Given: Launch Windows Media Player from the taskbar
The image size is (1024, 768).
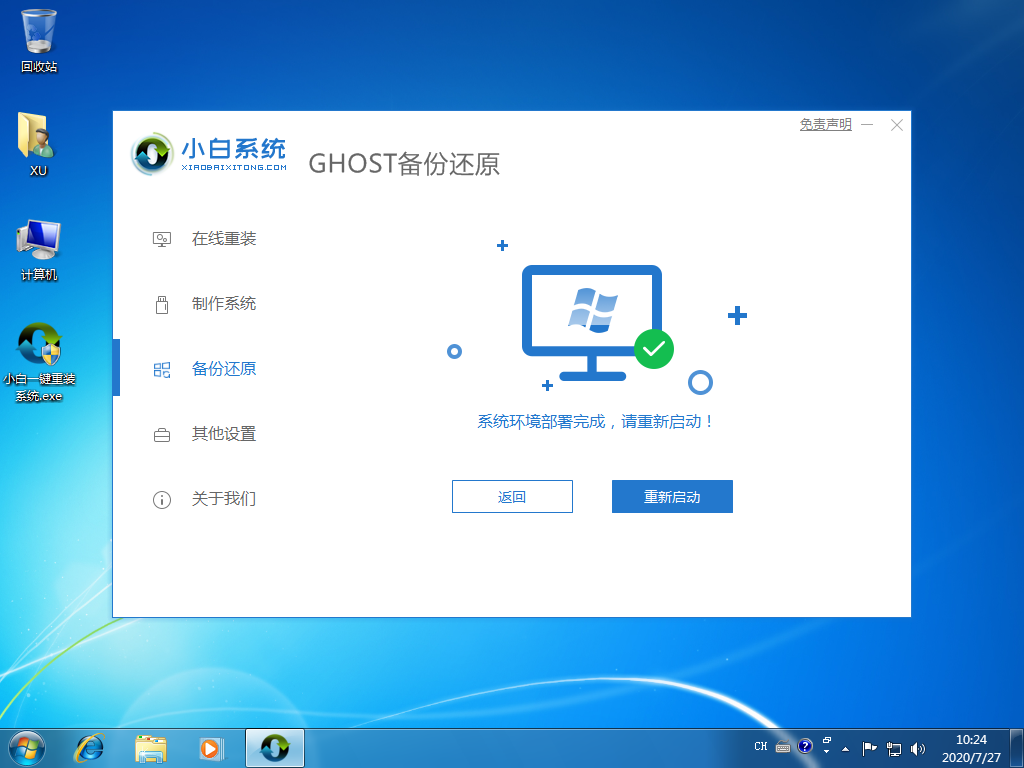Looking at the screenshot, I should pos(211,747).
